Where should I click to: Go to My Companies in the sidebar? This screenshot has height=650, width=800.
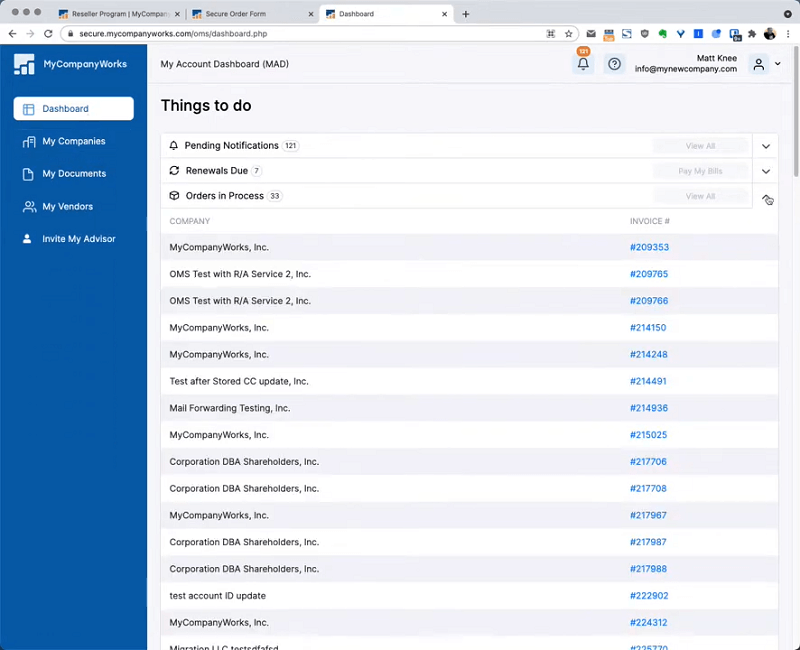[73, 141]
